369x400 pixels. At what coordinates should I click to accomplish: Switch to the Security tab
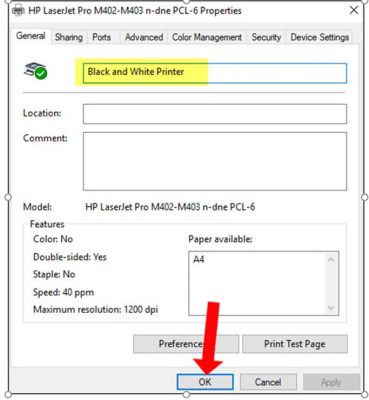266,37
